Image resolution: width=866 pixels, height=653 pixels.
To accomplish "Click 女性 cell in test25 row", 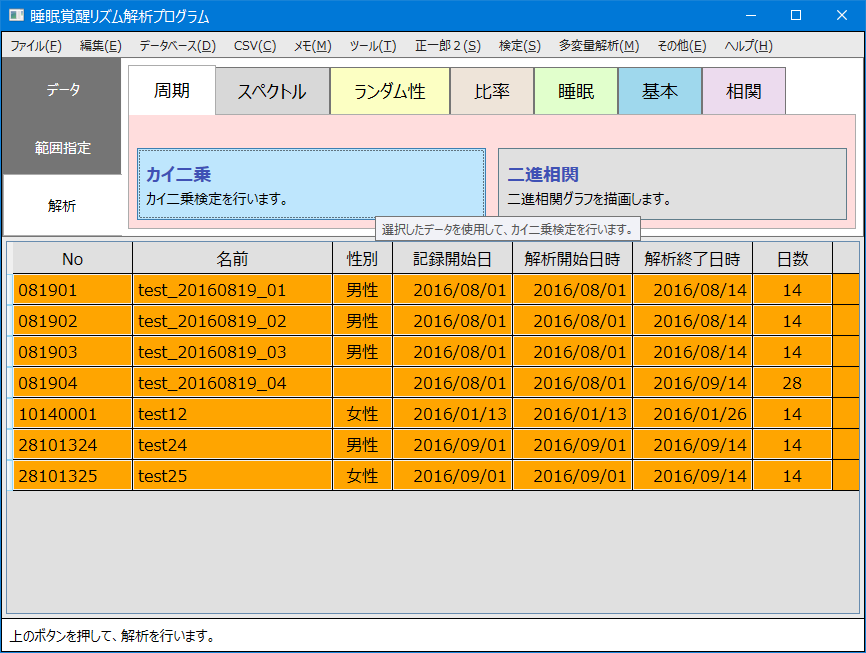I will click(x=362, y=475).
